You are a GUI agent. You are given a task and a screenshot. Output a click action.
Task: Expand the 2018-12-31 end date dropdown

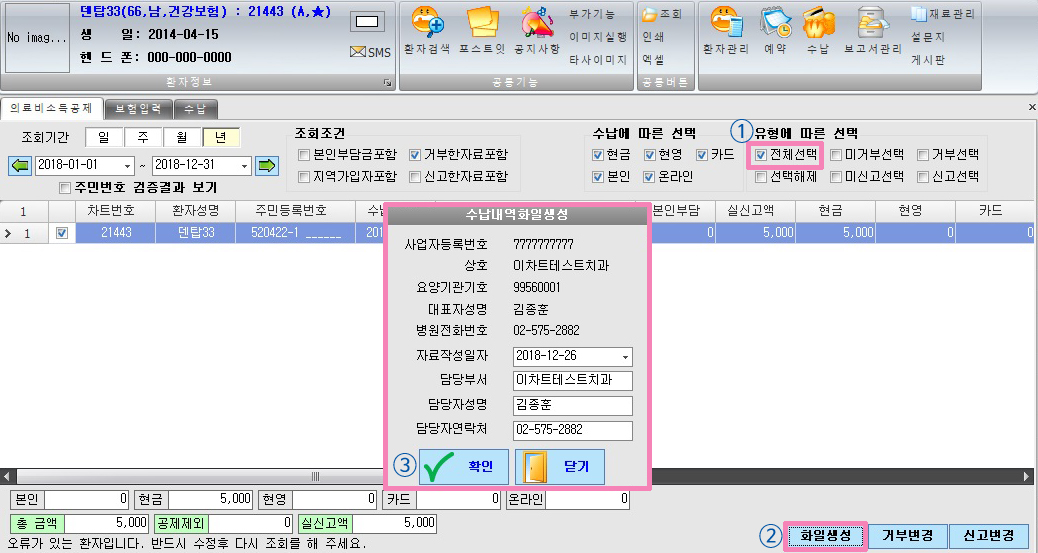click(244, 166)
